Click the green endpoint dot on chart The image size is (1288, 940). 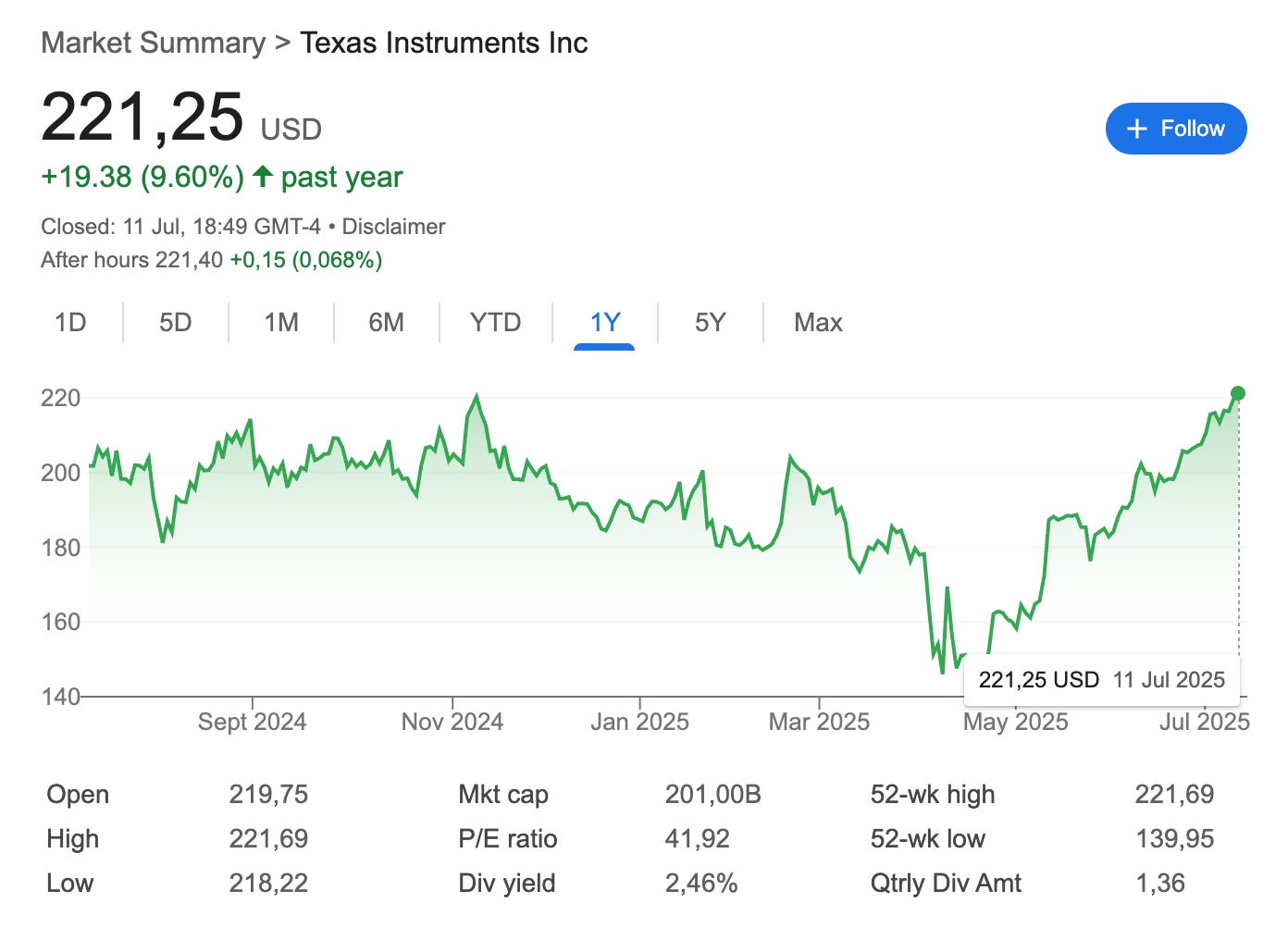(x=1238, y=393)
